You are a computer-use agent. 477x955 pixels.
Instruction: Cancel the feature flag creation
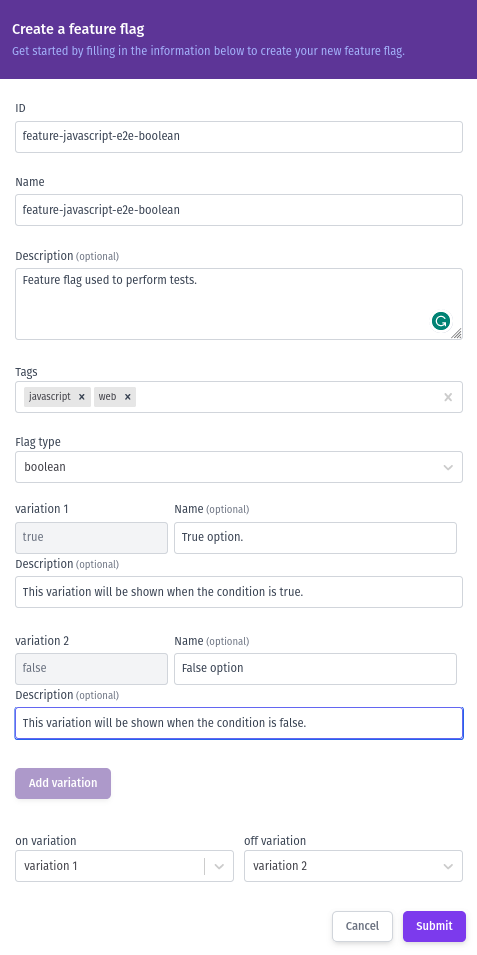click(362, 926)
